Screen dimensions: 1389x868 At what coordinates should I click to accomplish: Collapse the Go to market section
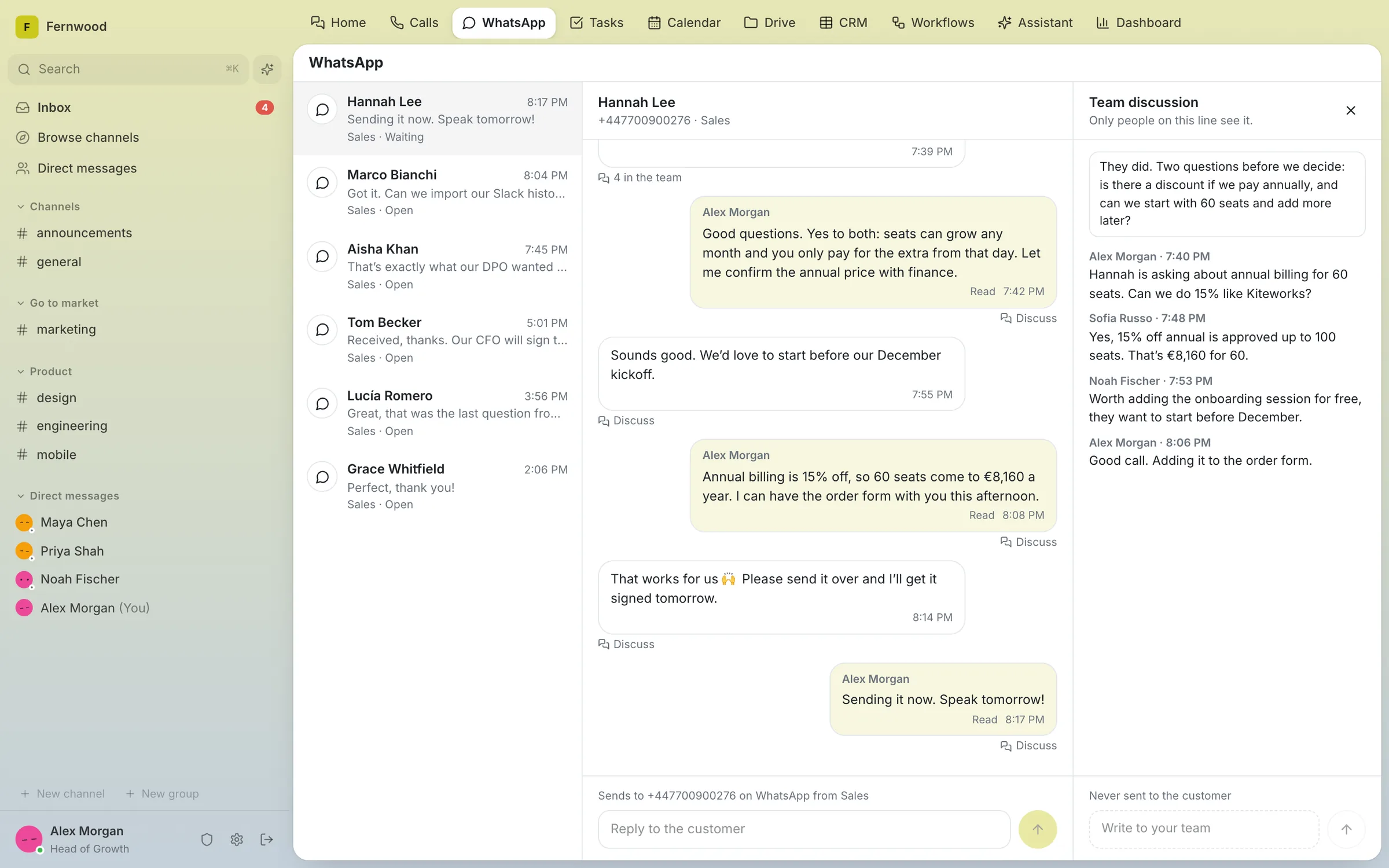58,303
